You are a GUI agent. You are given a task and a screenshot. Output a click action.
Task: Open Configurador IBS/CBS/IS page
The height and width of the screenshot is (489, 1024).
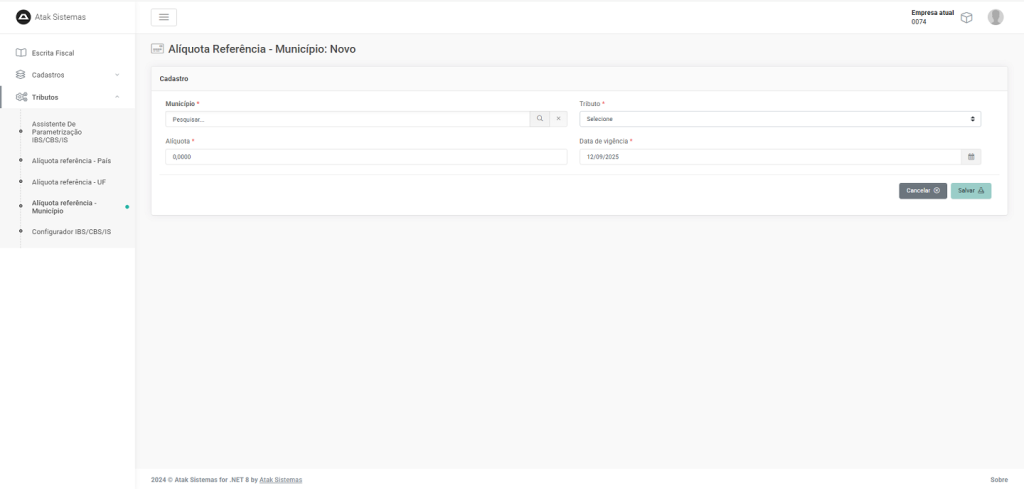71,231
